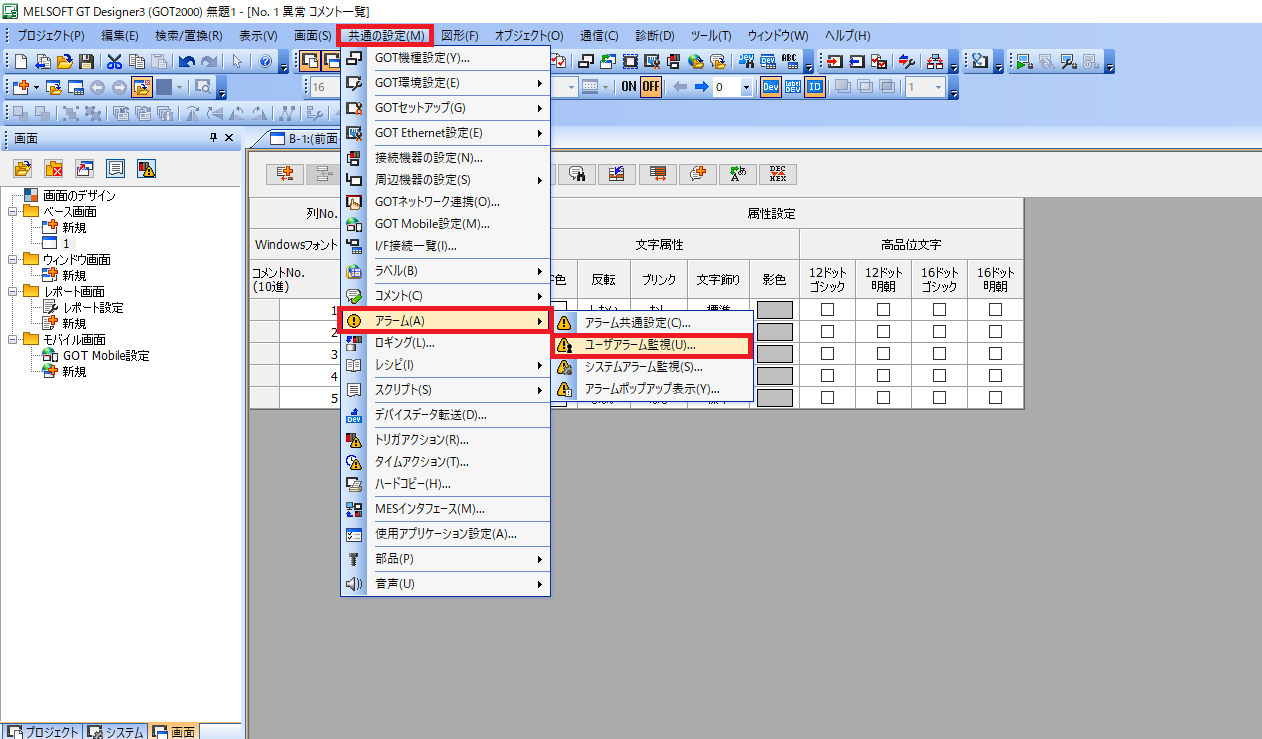
Task: Check bottom row 12ドットゴシック checkbox
Action: (827, 397)
